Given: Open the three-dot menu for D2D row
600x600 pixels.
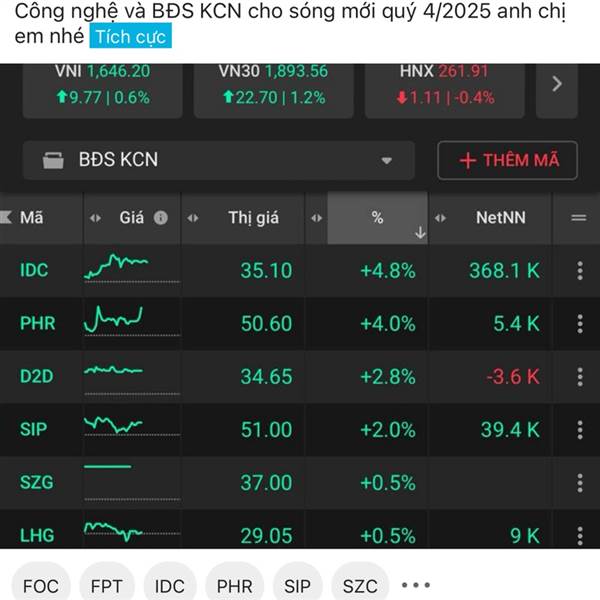Looking at the screenshot, I should pyautogui.click(x=580, y=376).
